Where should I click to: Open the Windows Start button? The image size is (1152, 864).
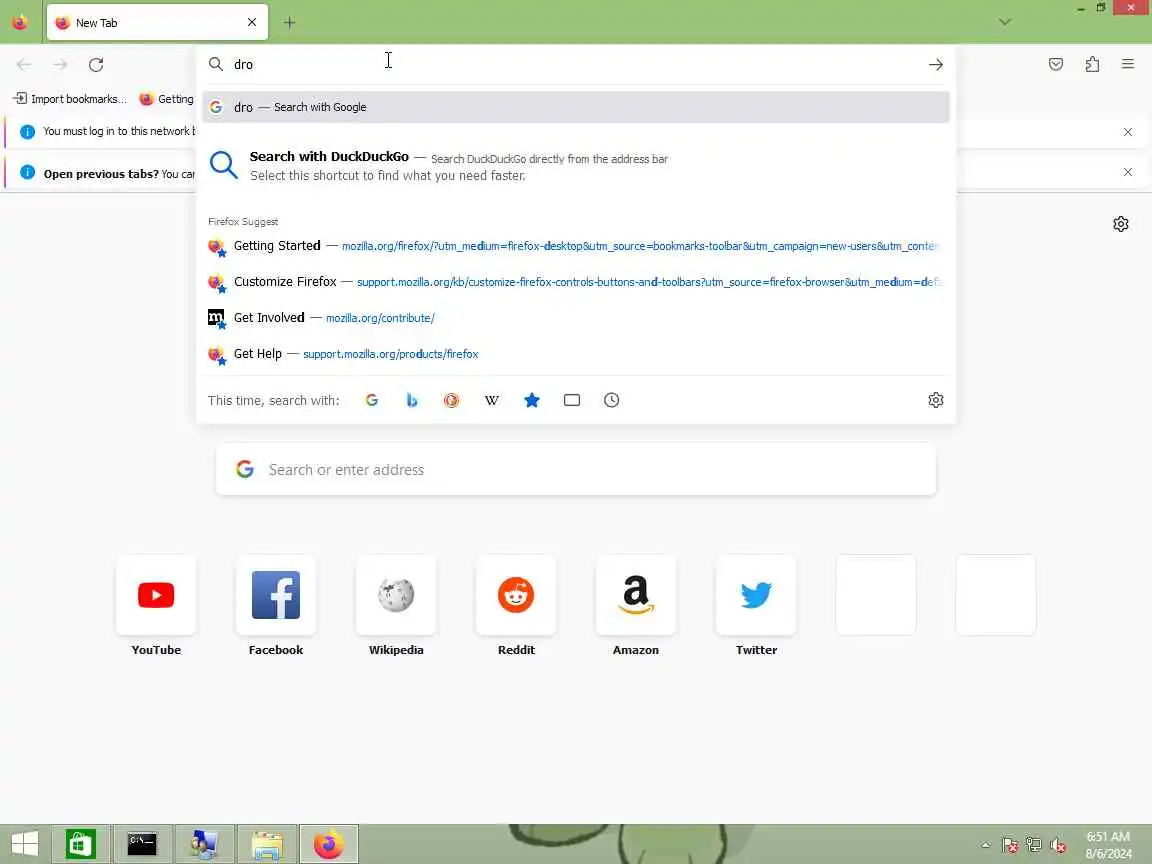click(24, 844)
